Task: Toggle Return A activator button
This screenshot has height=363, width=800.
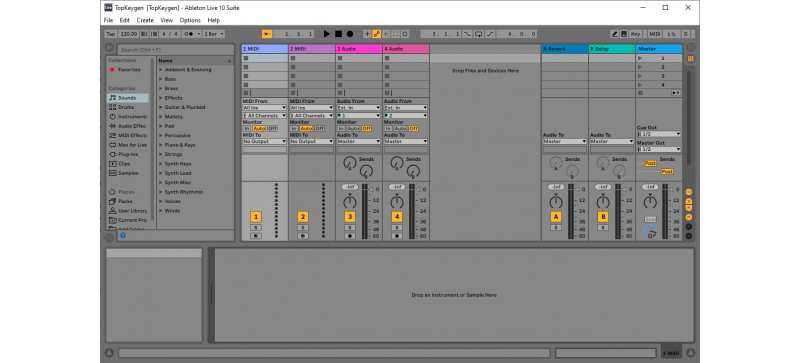Action: [x=556, y=216]
